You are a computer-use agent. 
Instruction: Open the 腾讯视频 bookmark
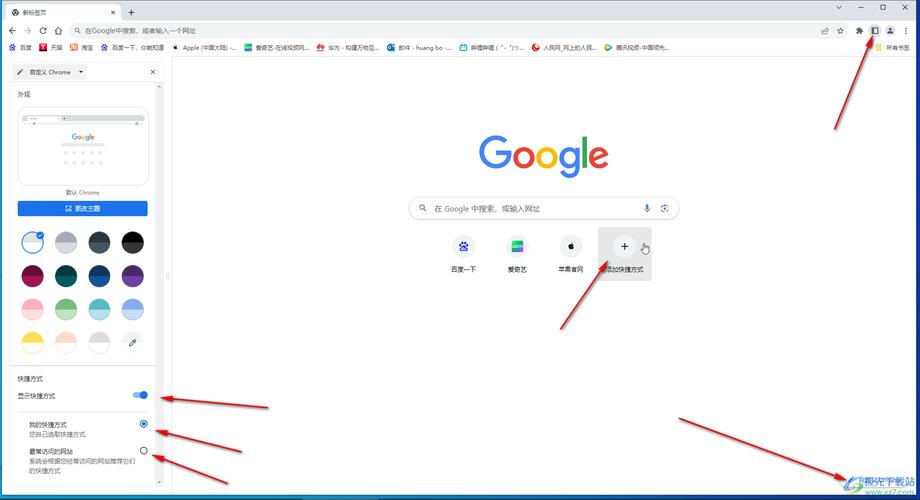click(637, 48)
